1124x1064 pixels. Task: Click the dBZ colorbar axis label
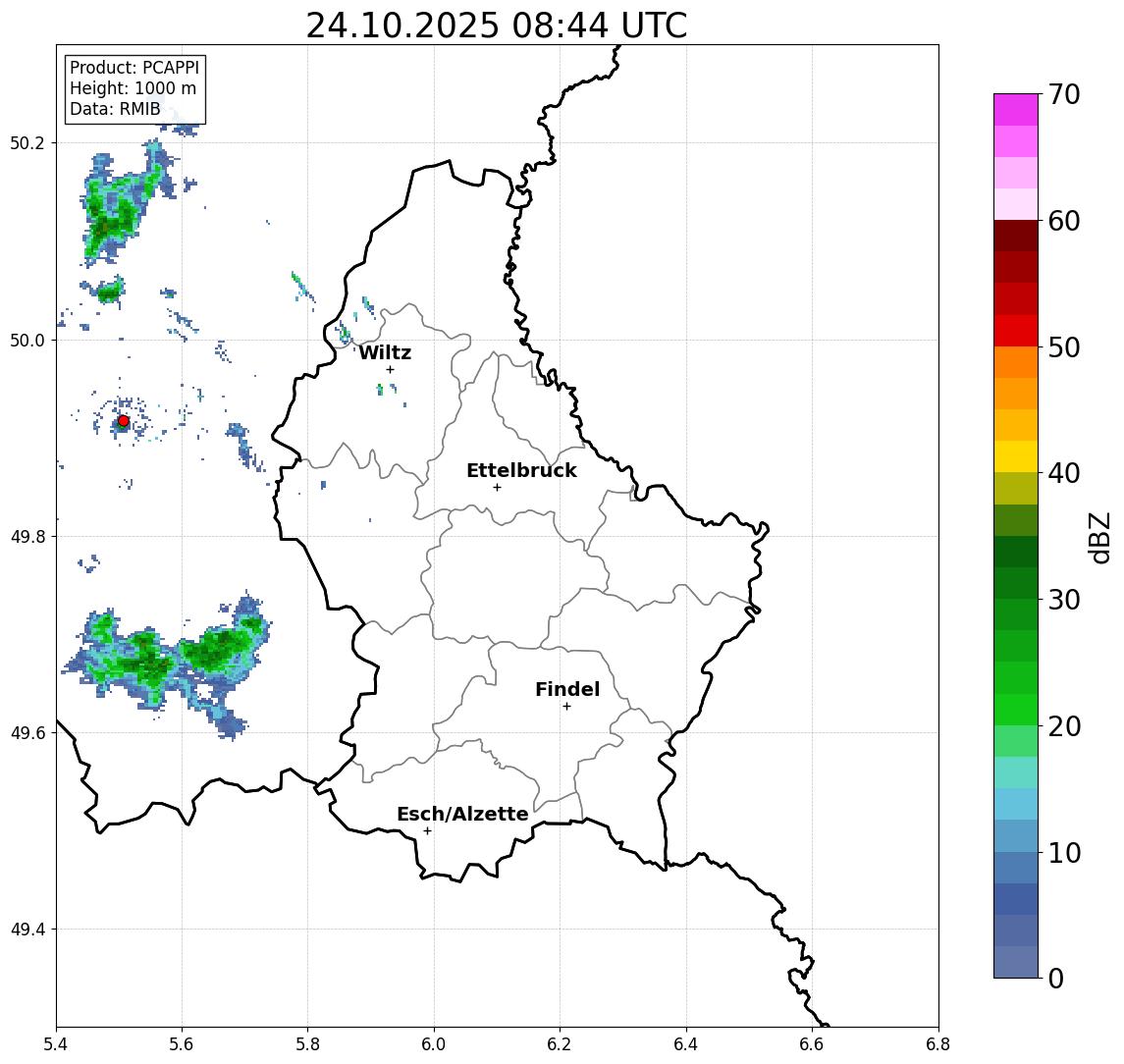(x=1098, y=537)
